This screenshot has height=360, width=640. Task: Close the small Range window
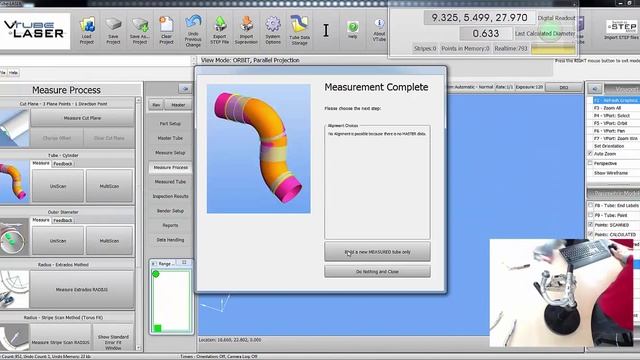(184, 263)
